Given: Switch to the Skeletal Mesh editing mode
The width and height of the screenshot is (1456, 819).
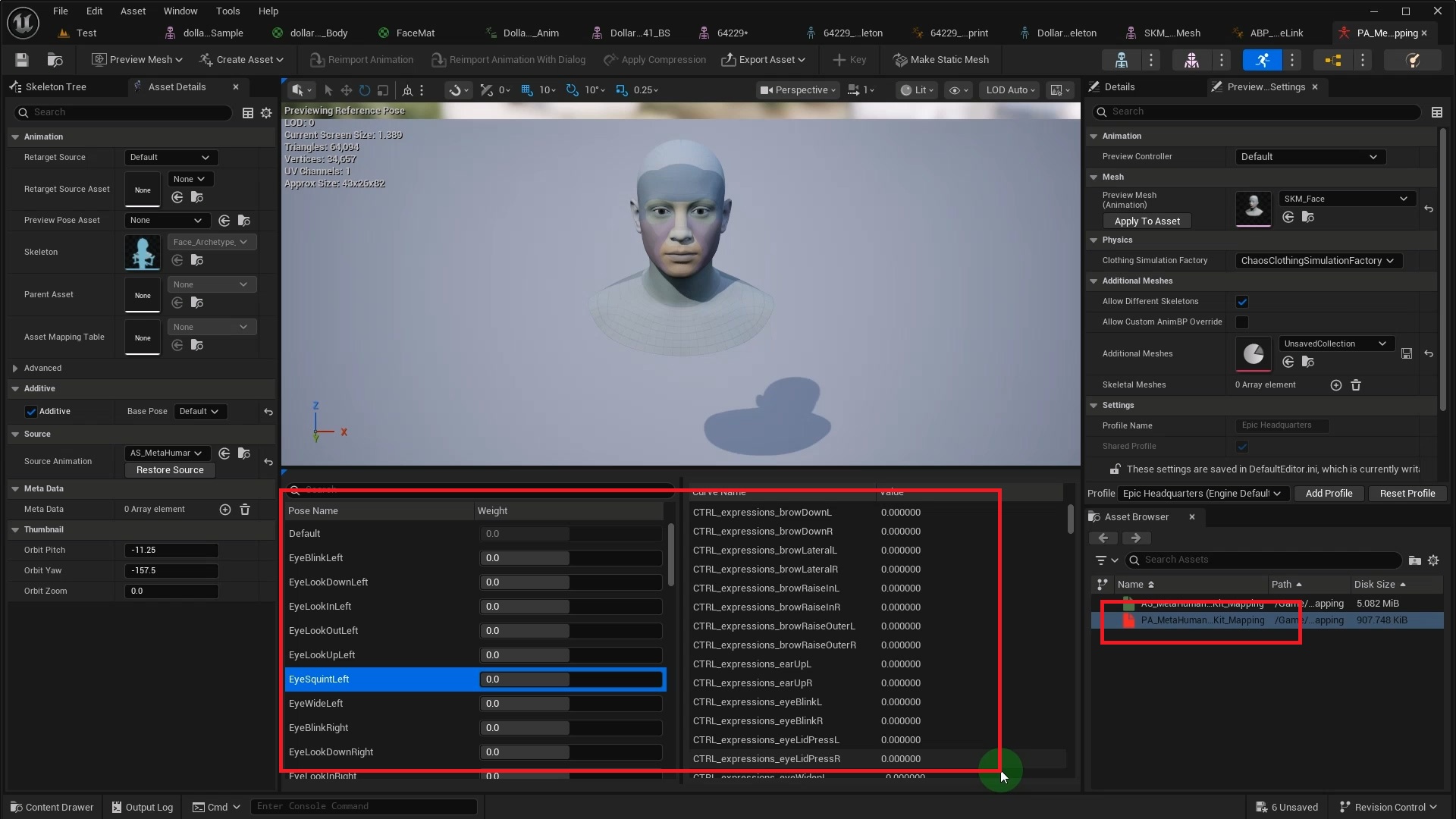Looking at the screenshot, I should [x=1193, y=61].
